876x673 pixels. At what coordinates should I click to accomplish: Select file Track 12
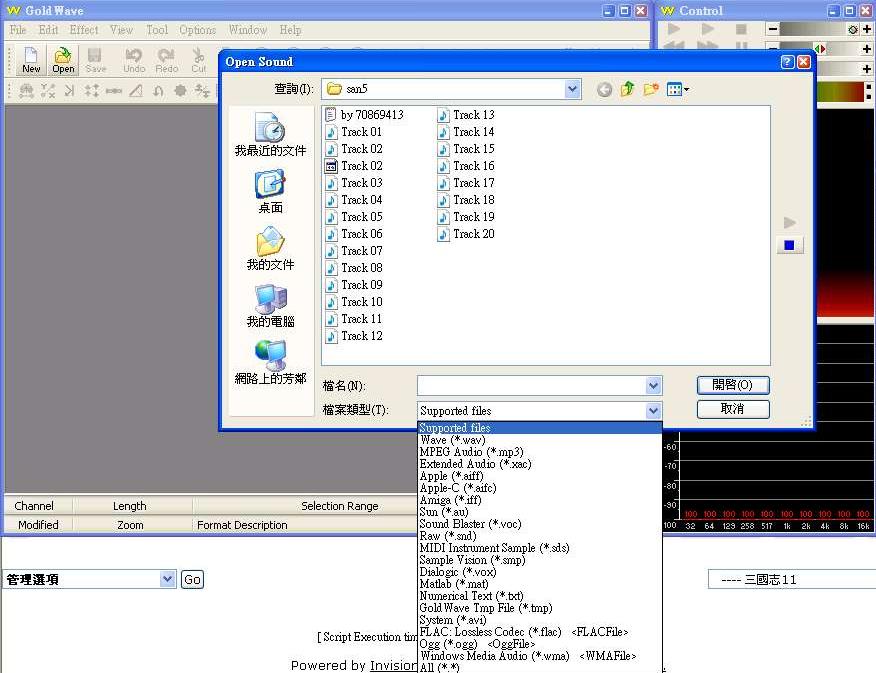click(354, 336)
